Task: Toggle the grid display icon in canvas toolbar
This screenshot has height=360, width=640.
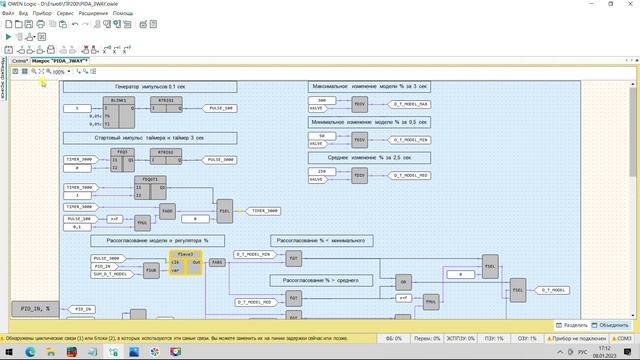Action: pyautogui.click(x=24, y=71)
